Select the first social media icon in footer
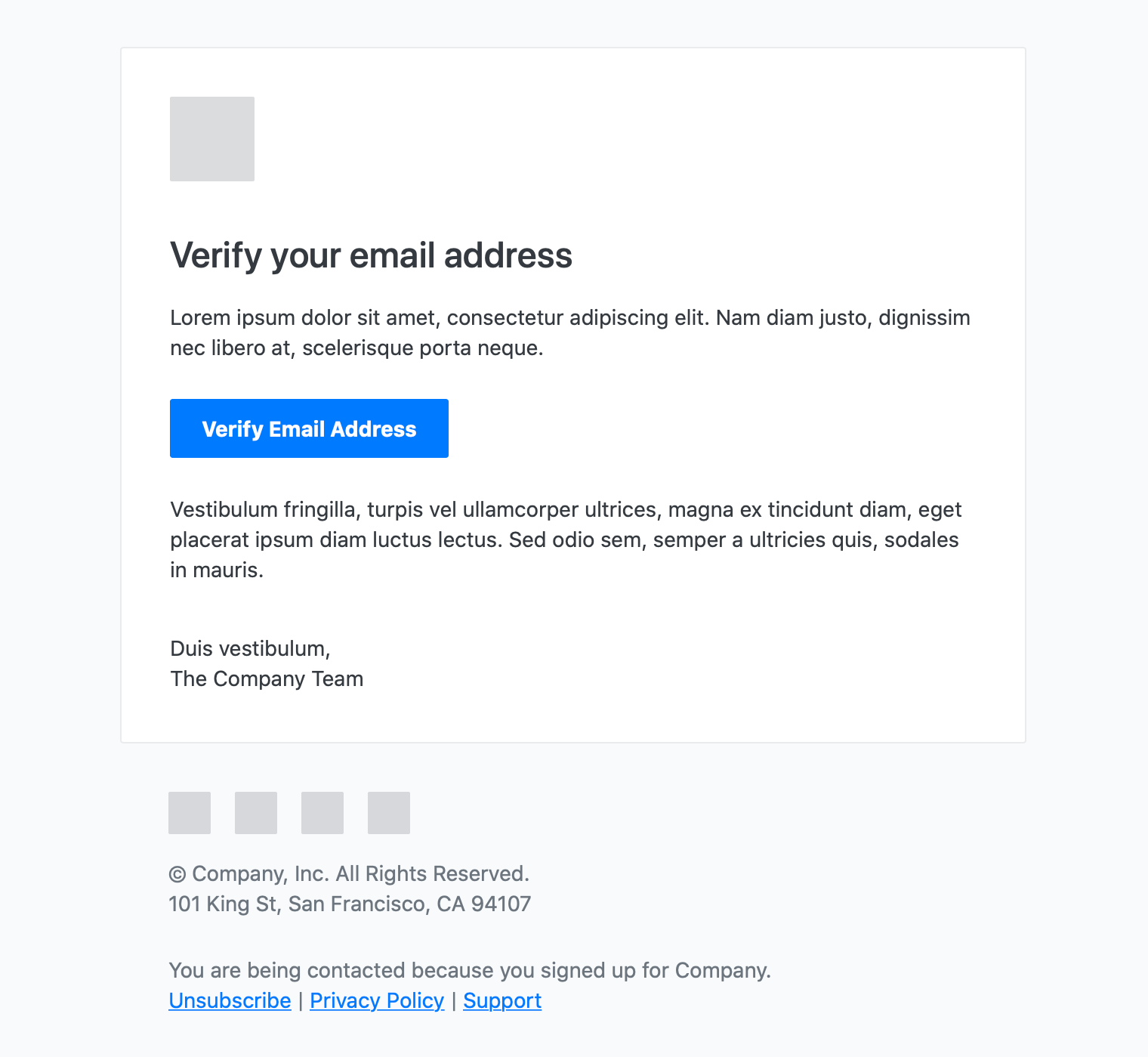The image size is (1148, 1057). pos(189,813)
